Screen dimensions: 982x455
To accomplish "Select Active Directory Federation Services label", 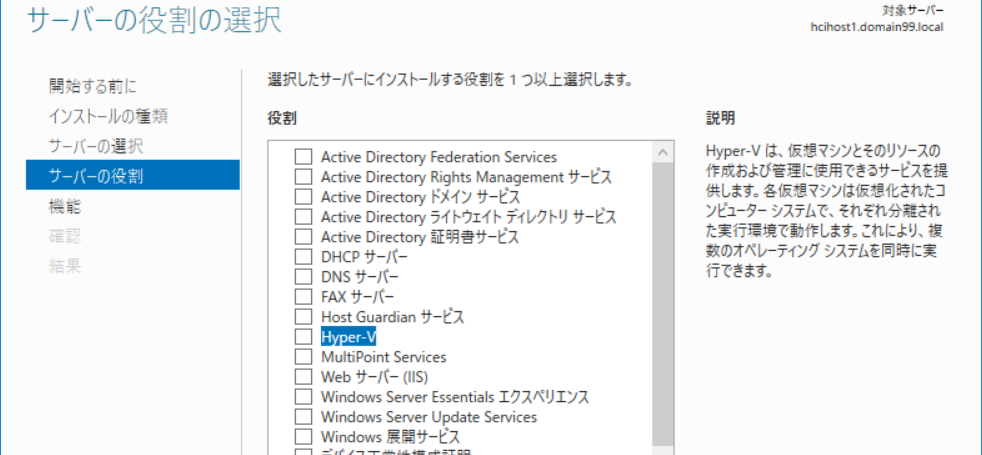I will tap(439, 156).
